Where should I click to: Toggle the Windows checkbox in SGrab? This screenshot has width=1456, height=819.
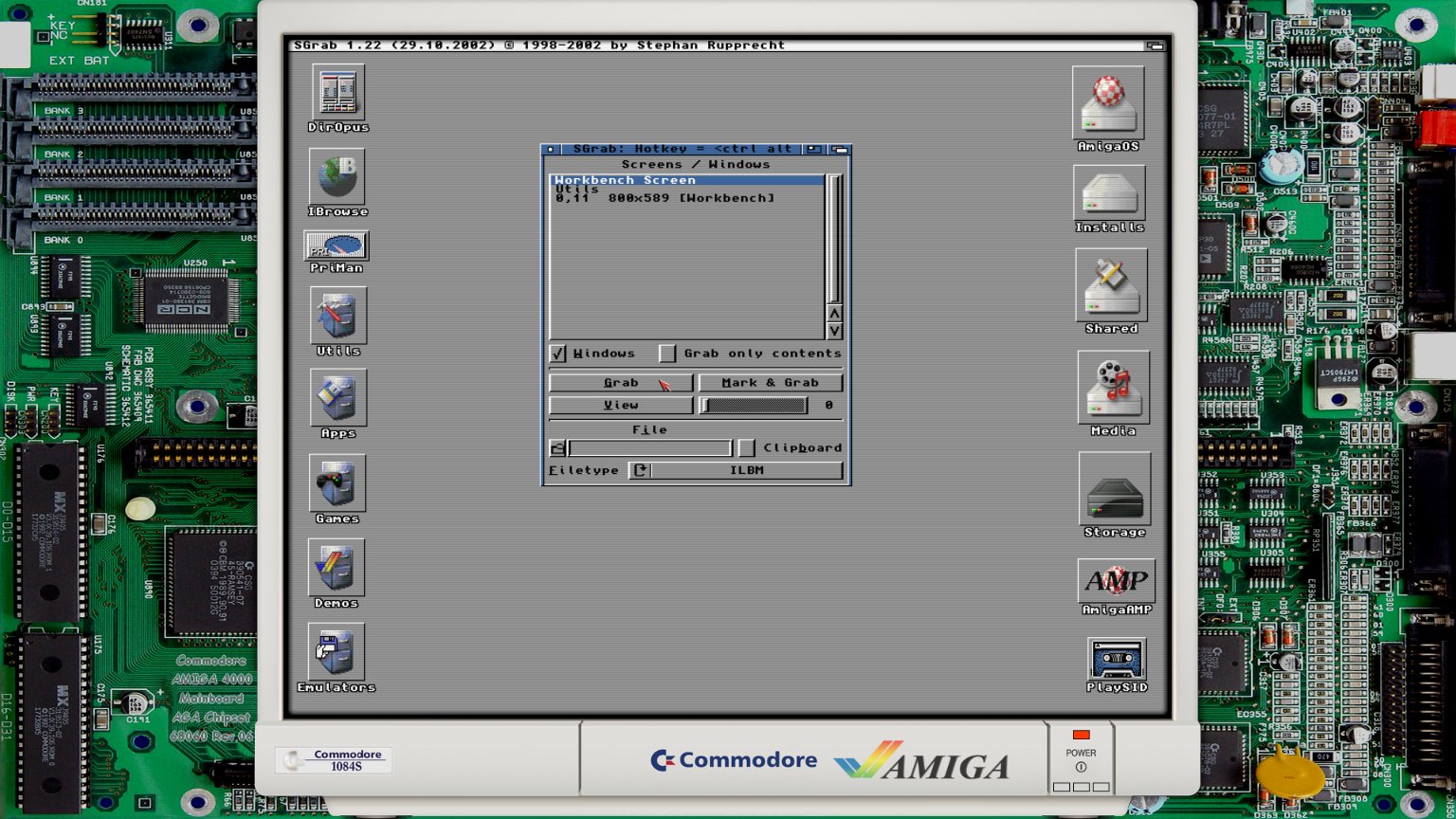tap(558, 354)
